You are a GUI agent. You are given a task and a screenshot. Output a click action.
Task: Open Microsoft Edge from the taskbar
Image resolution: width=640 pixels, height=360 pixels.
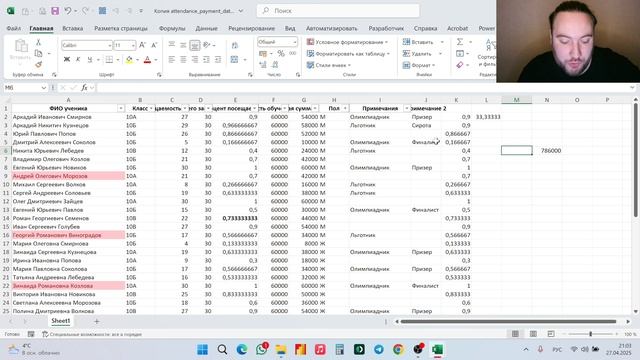[242, 349]
